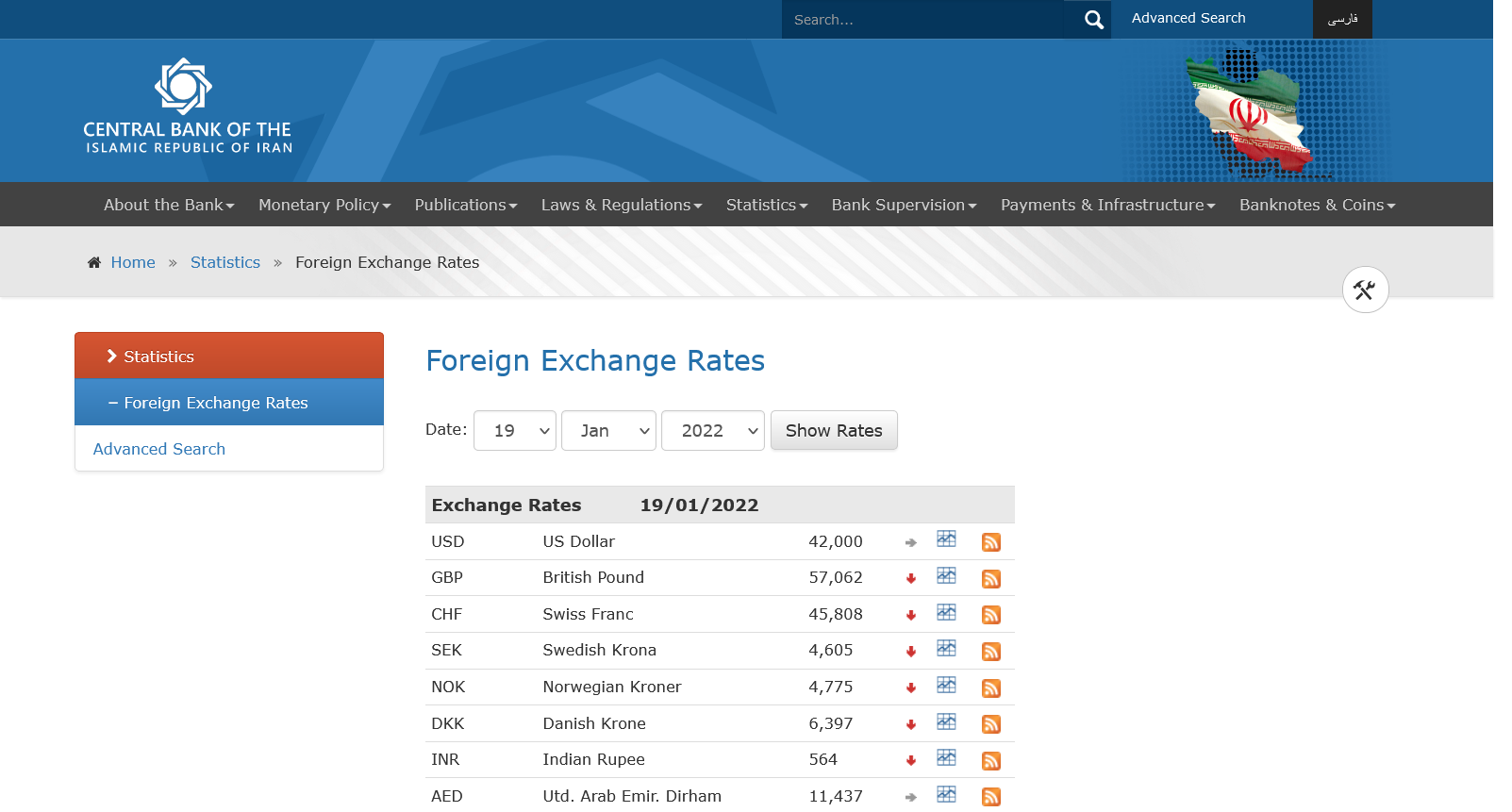
Task: View the chart for Swiss Franc
Action: (x=946, y=613)
